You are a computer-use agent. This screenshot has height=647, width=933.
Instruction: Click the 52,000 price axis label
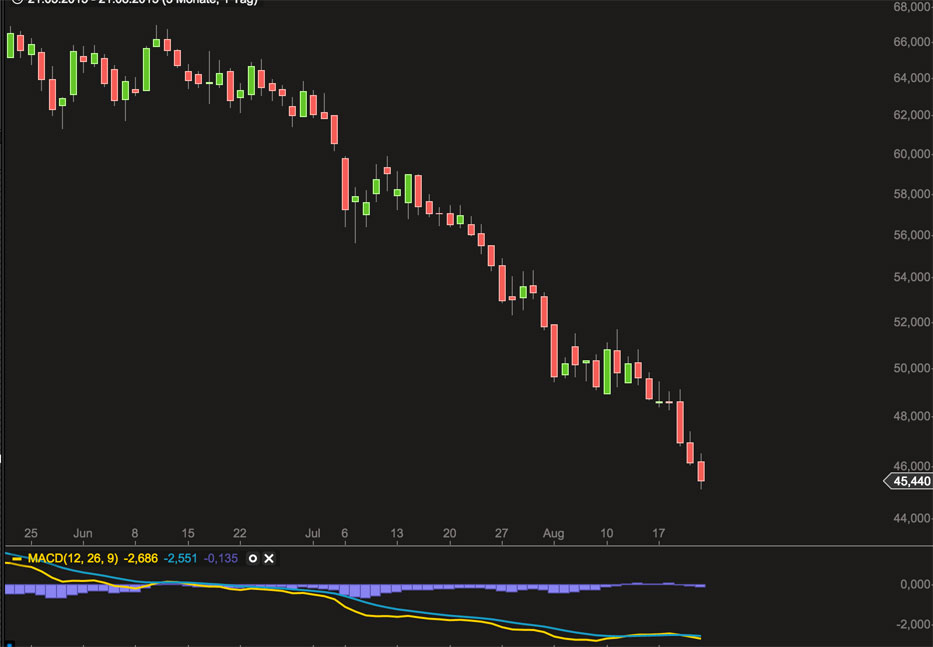pyautogui.click(x=912, y=321)
